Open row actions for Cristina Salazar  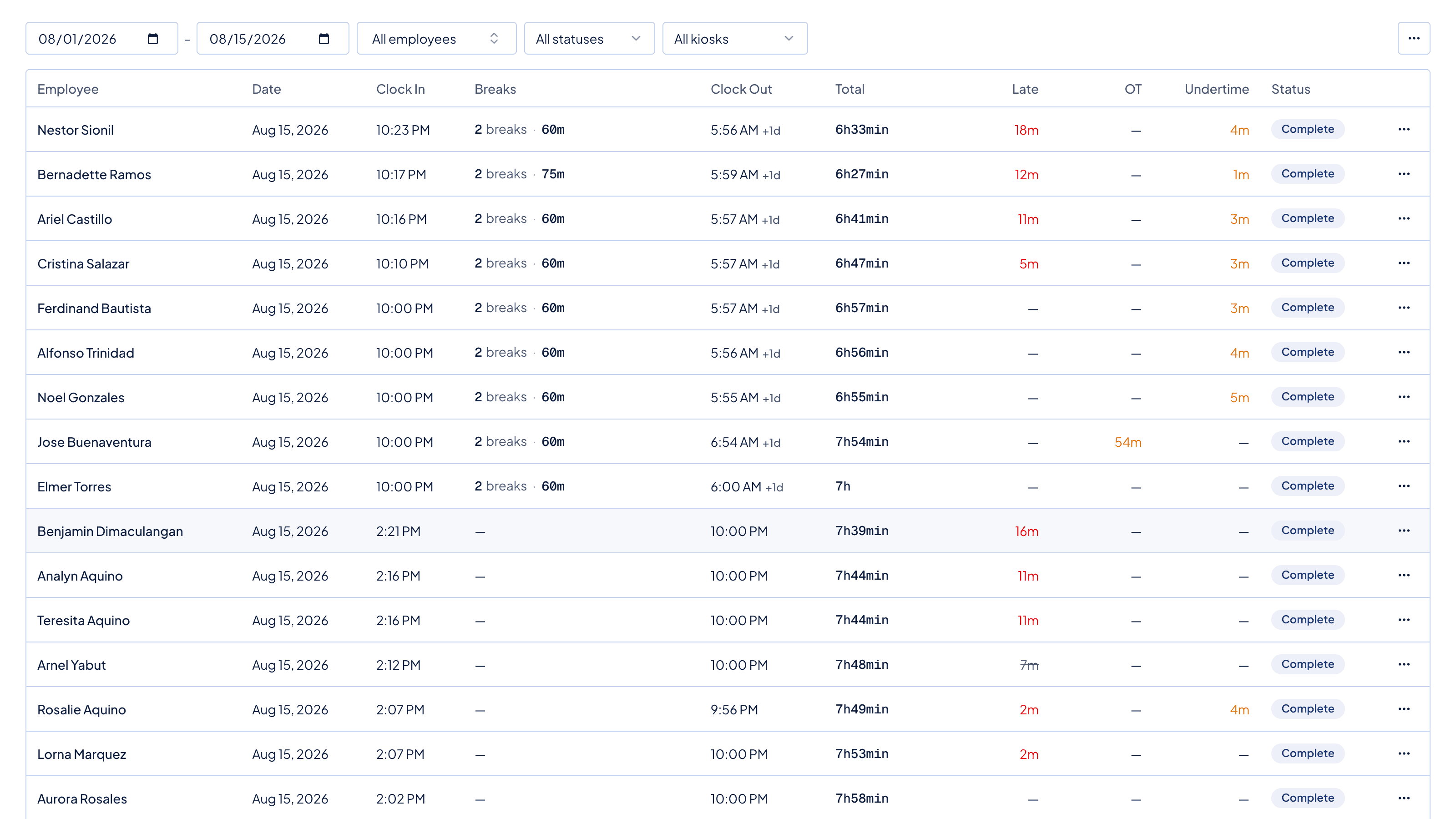tap(1404, 263)
